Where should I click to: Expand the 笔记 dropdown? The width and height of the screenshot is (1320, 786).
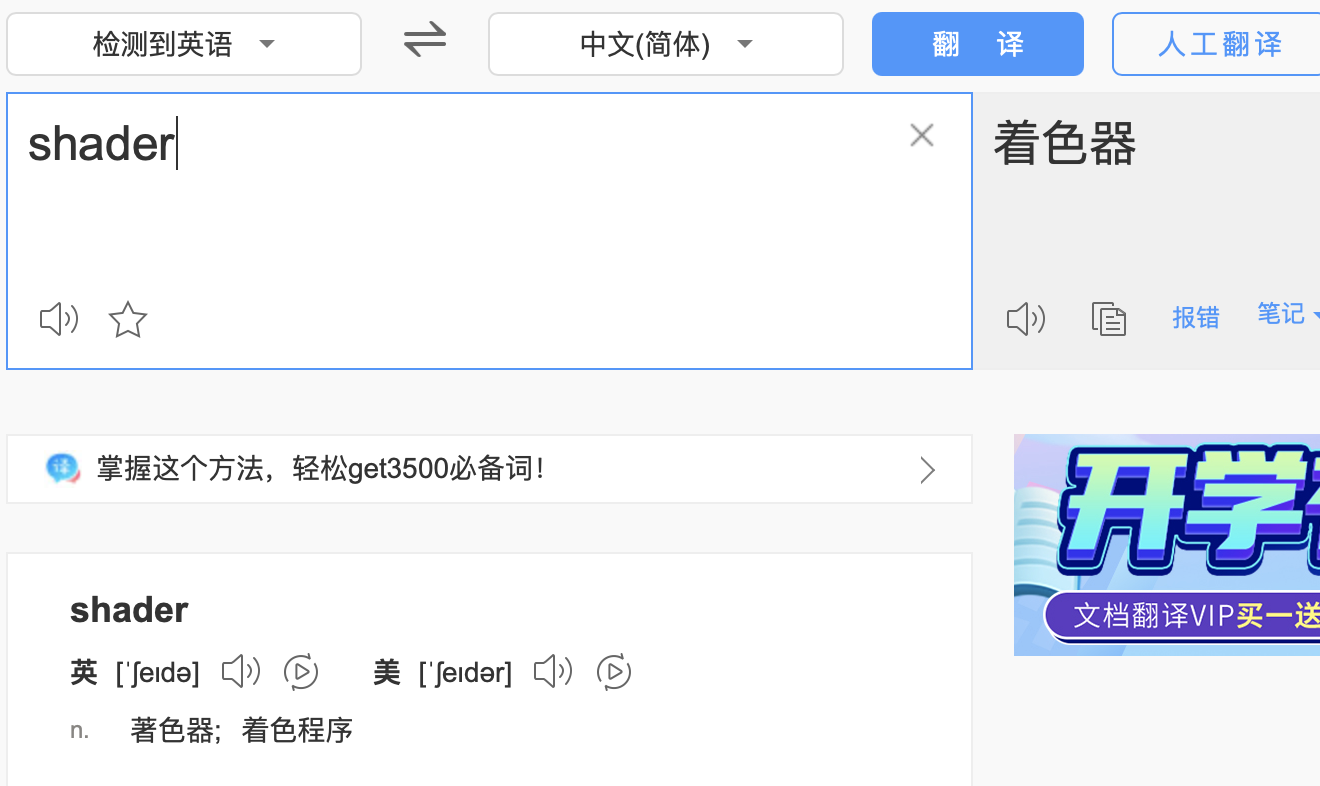(1288, 315)
